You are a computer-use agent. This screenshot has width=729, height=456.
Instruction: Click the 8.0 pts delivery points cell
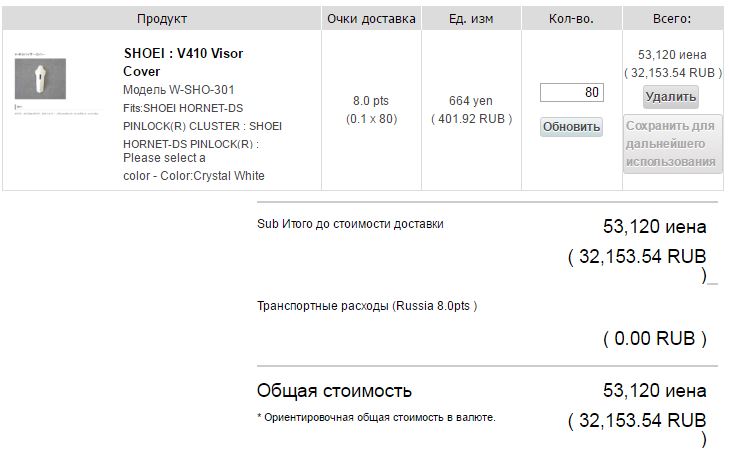tap(371, 110)
